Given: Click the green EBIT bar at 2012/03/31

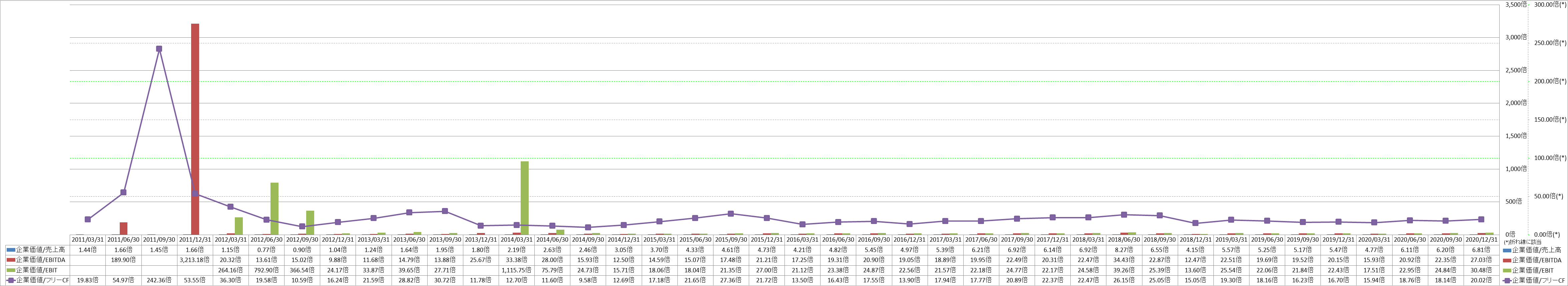Looking at the screenshot, I should point(238,226).
